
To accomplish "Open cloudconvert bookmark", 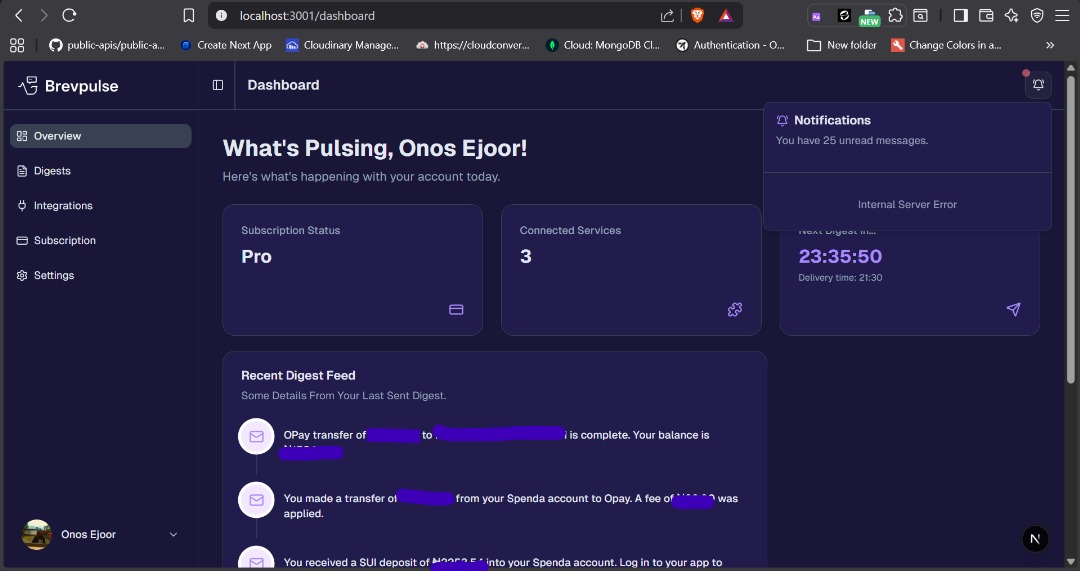I will (472, 45).
